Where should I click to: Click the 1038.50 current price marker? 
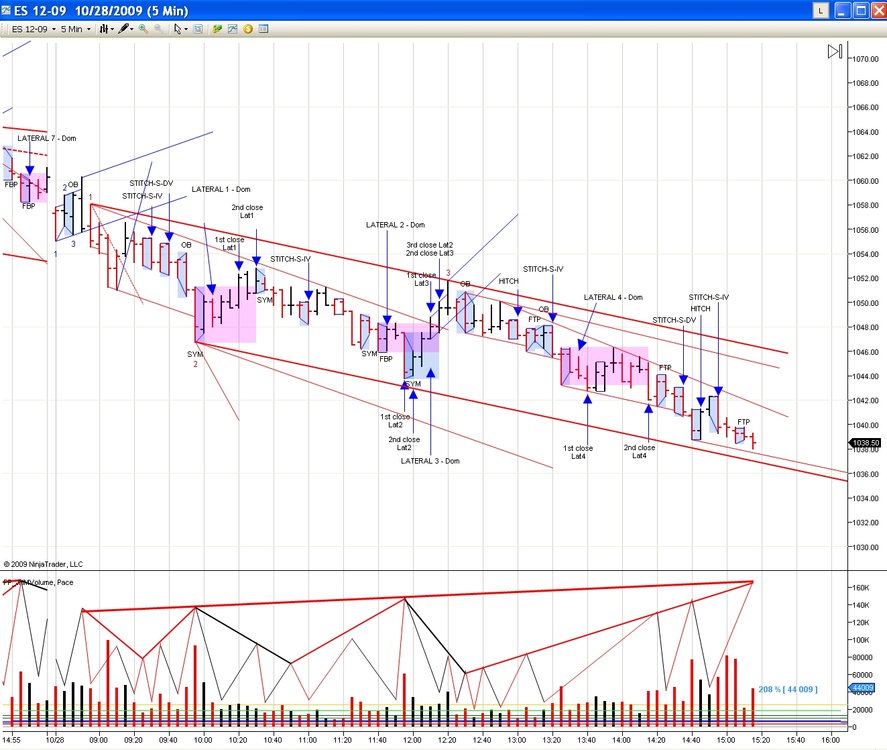coord(866,443)
